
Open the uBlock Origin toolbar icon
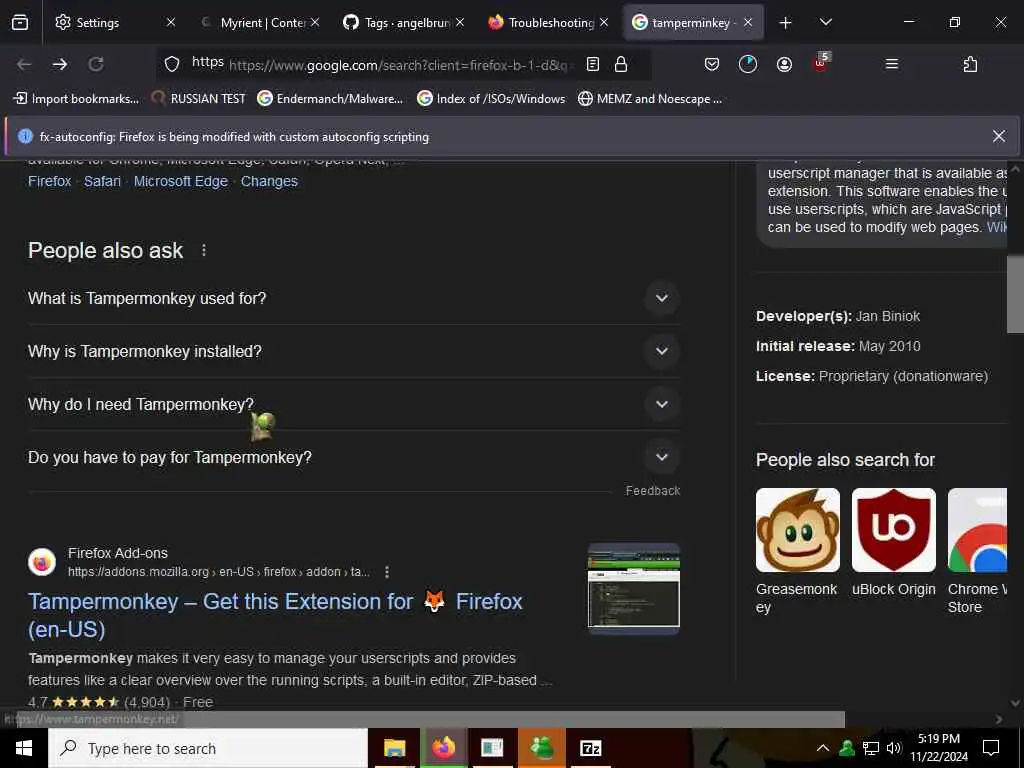point(821,63)
